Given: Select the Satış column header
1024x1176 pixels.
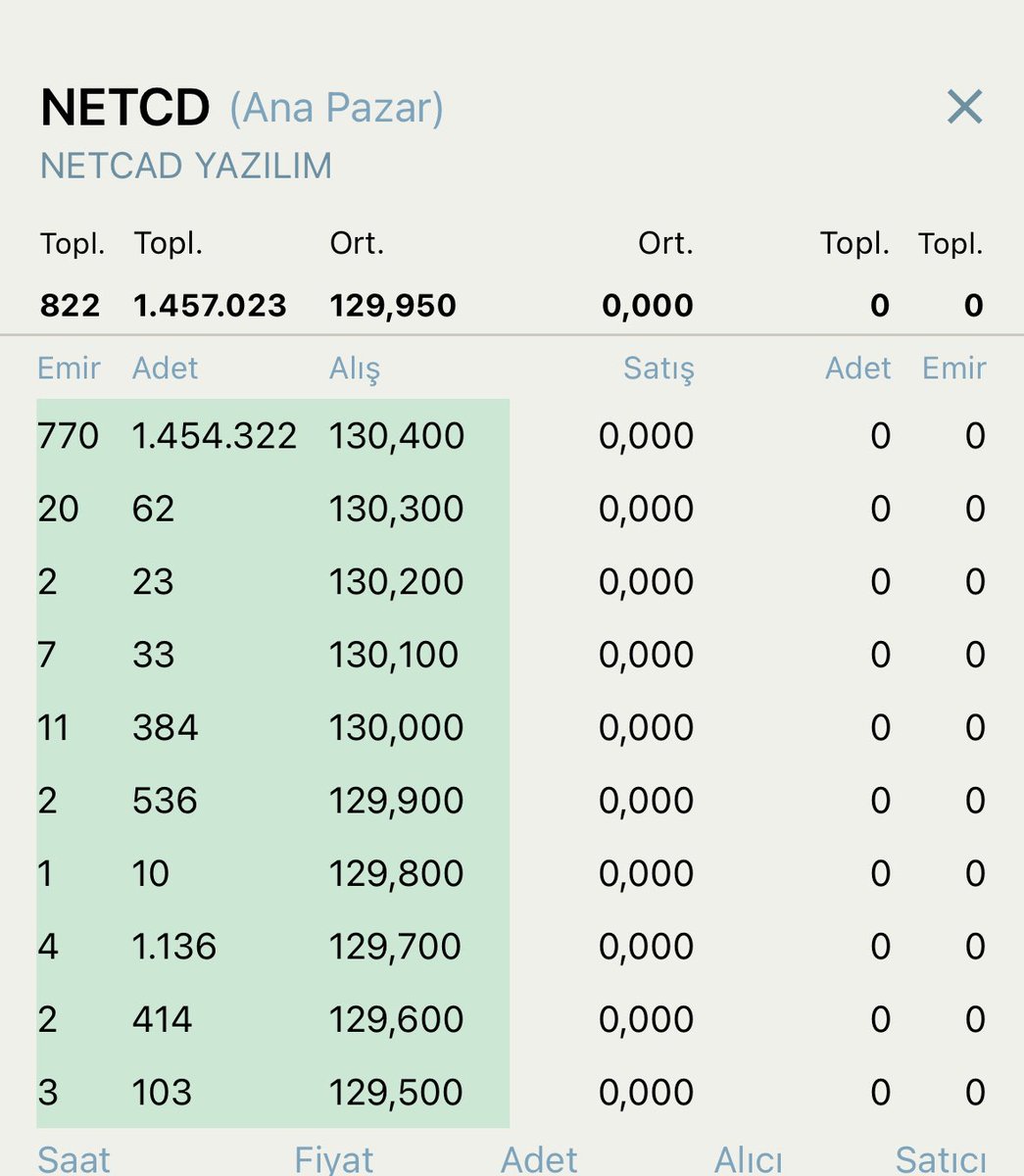Looking at the screenshot, I should pos(661,369).
